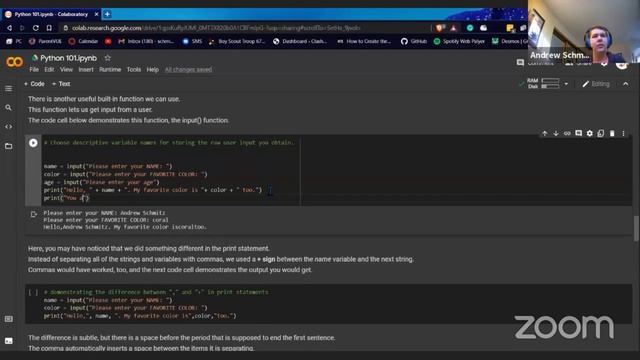Image resolution: width=640 pixels, height=360 pixels.
Task: Open the Inbox Gmail bookmark
Action: (x=146, y=41)
